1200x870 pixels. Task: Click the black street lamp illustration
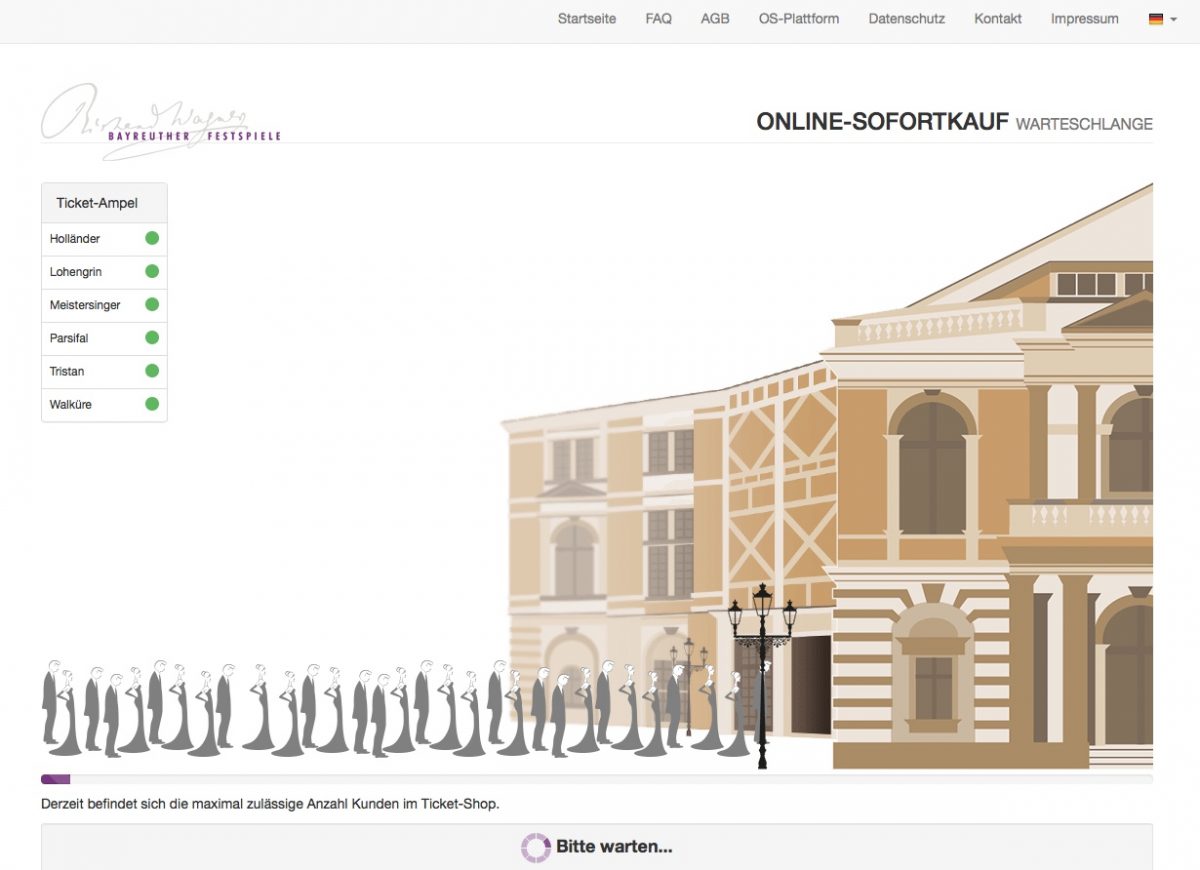(762, 676)
